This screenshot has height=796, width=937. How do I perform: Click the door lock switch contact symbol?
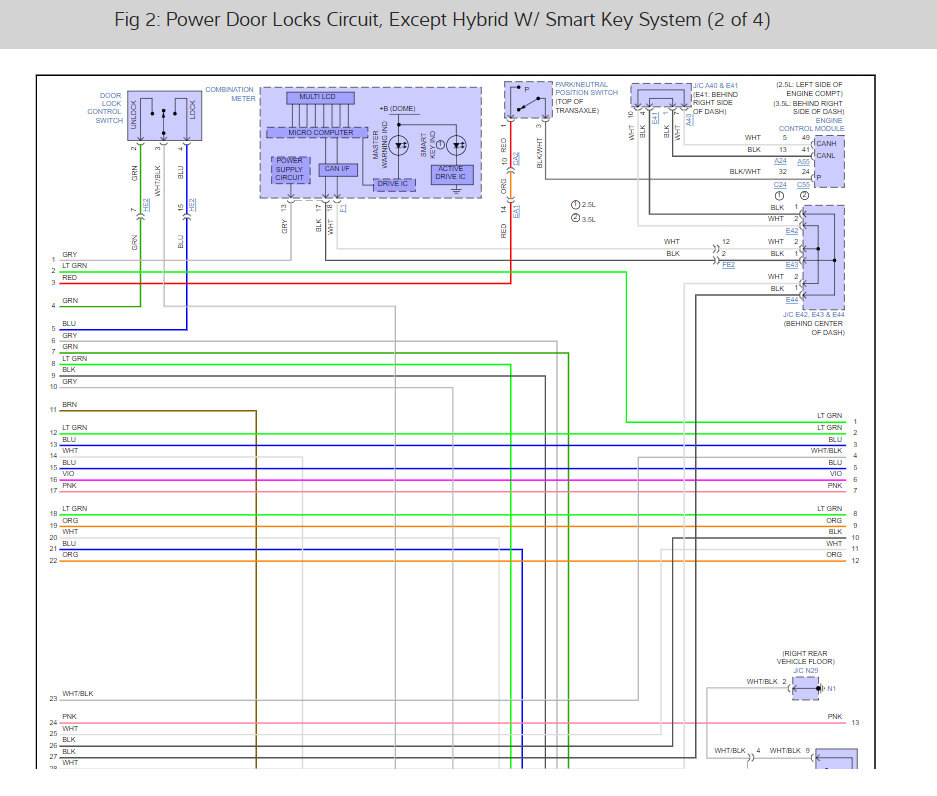(x=164, y=117)
